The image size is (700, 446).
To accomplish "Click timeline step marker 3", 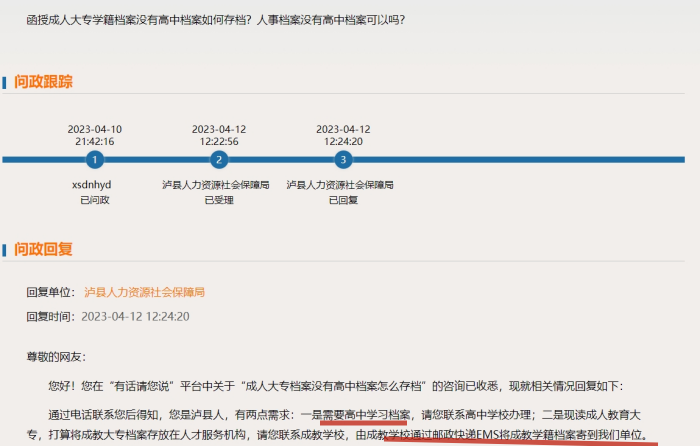I will pyautogui.click(x=343, y=159).
